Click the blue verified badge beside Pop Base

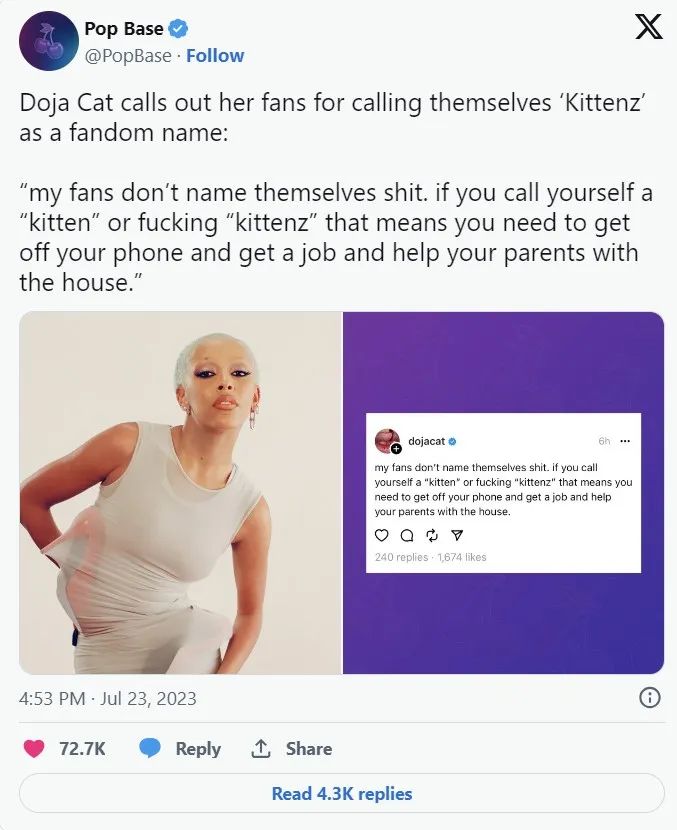click(x=178, y=29)
